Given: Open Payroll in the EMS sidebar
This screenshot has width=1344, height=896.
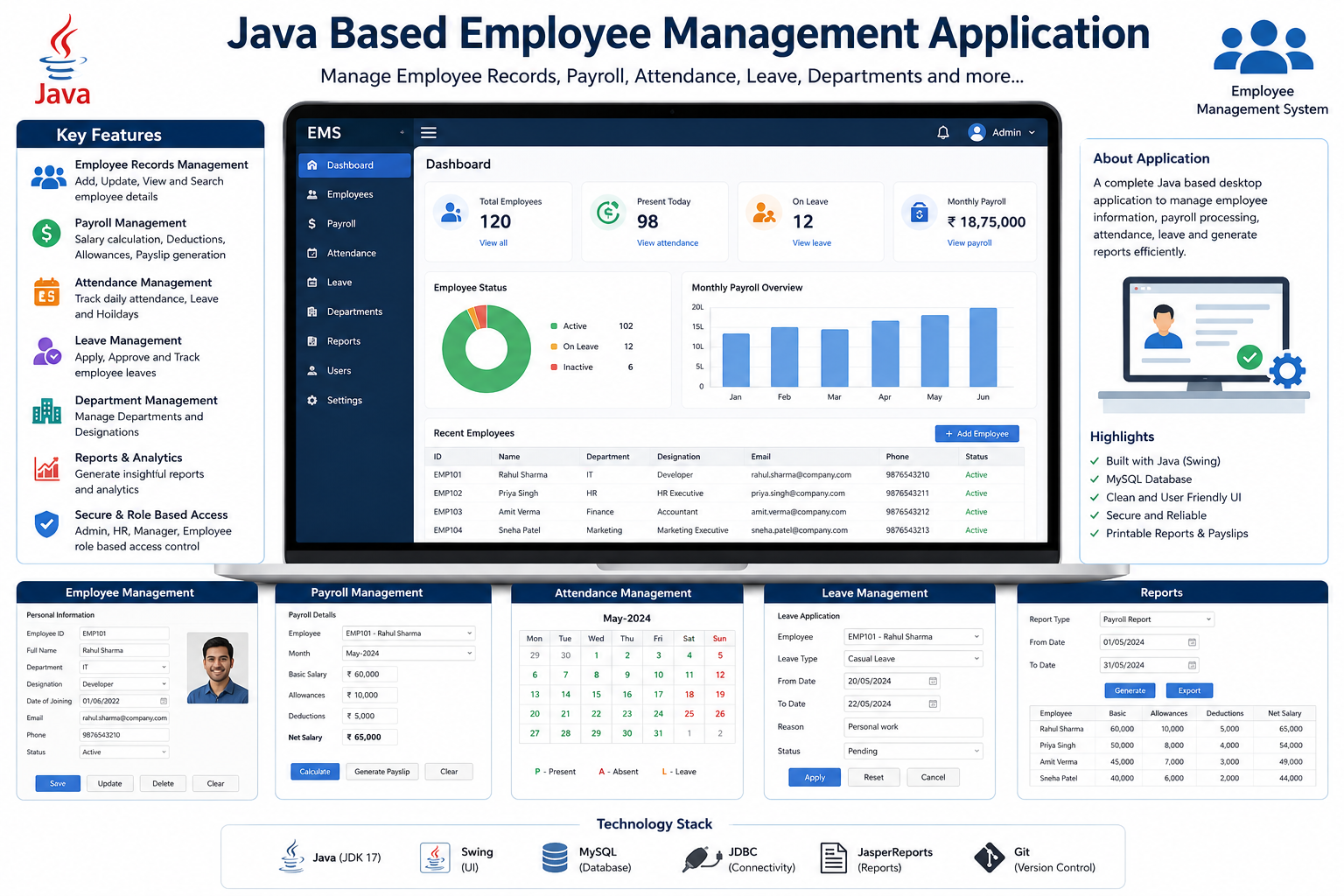Looking at the screenshot, I should click(354, 224).
